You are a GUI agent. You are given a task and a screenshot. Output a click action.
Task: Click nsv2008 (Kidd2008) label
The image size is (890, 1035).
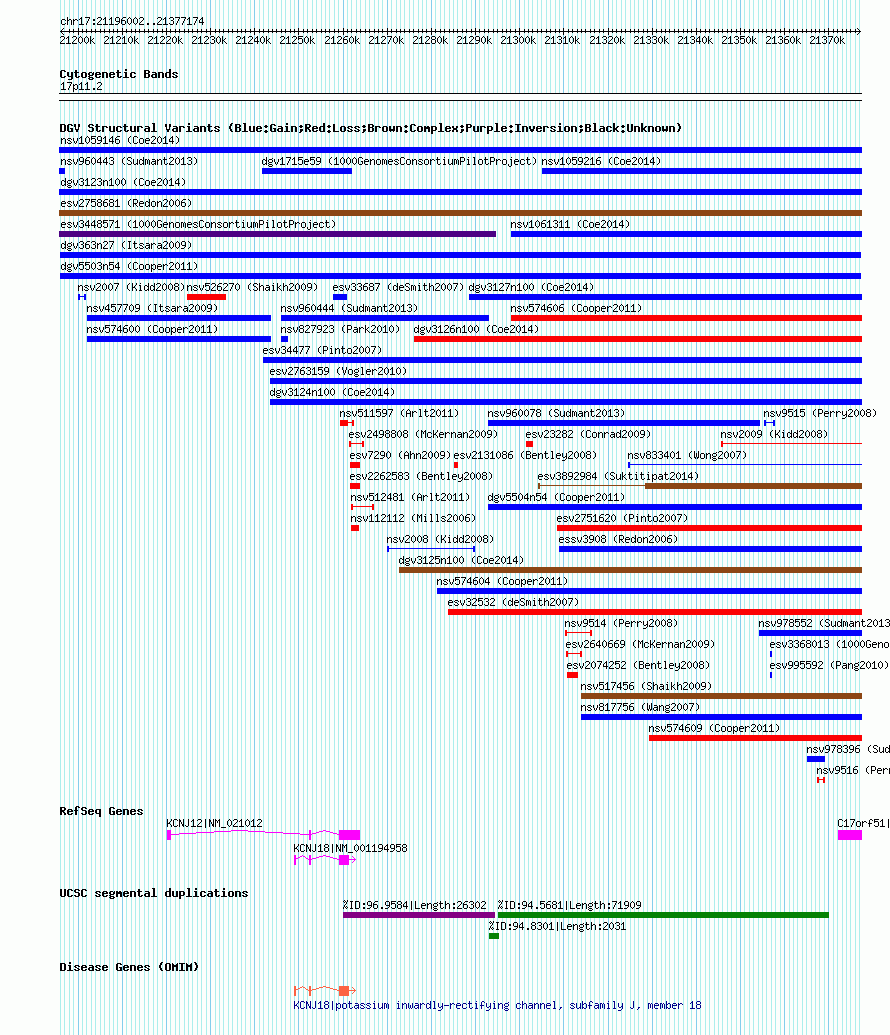pyautogui.click(x=440, y=541)
